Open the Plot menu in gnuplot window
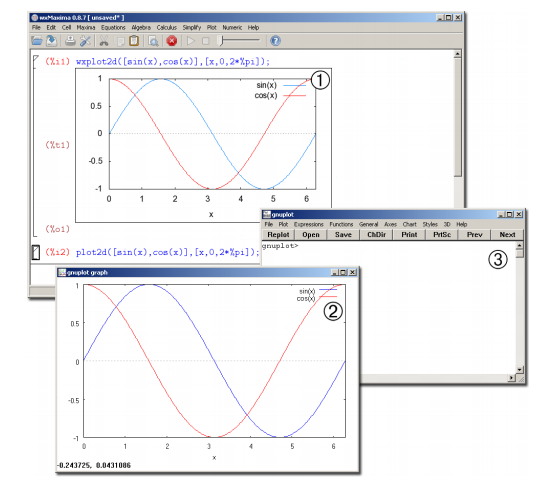 (x=283, y=224)
